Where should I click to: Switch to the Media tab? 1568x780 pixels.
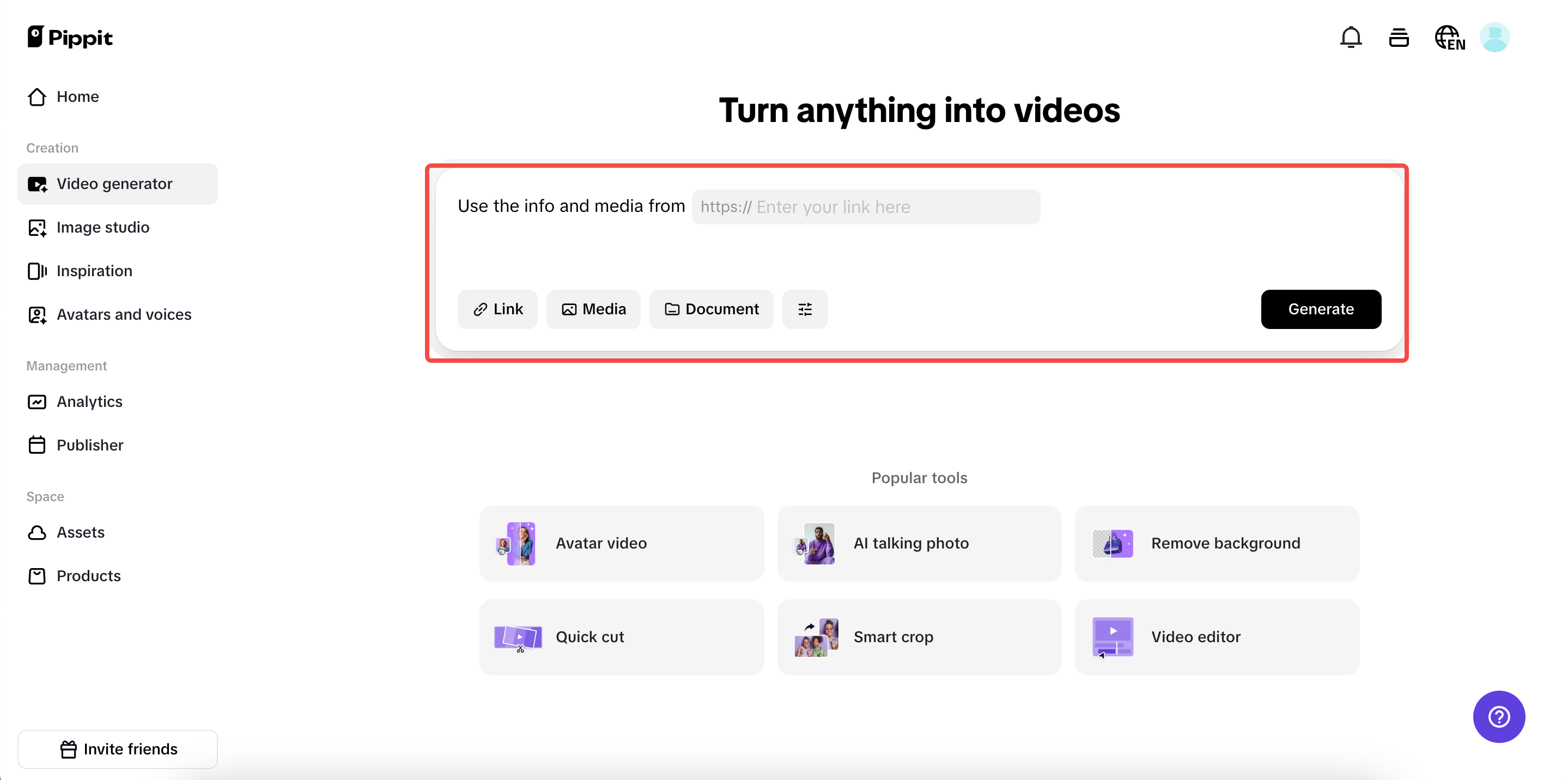(x=593, y=309)
